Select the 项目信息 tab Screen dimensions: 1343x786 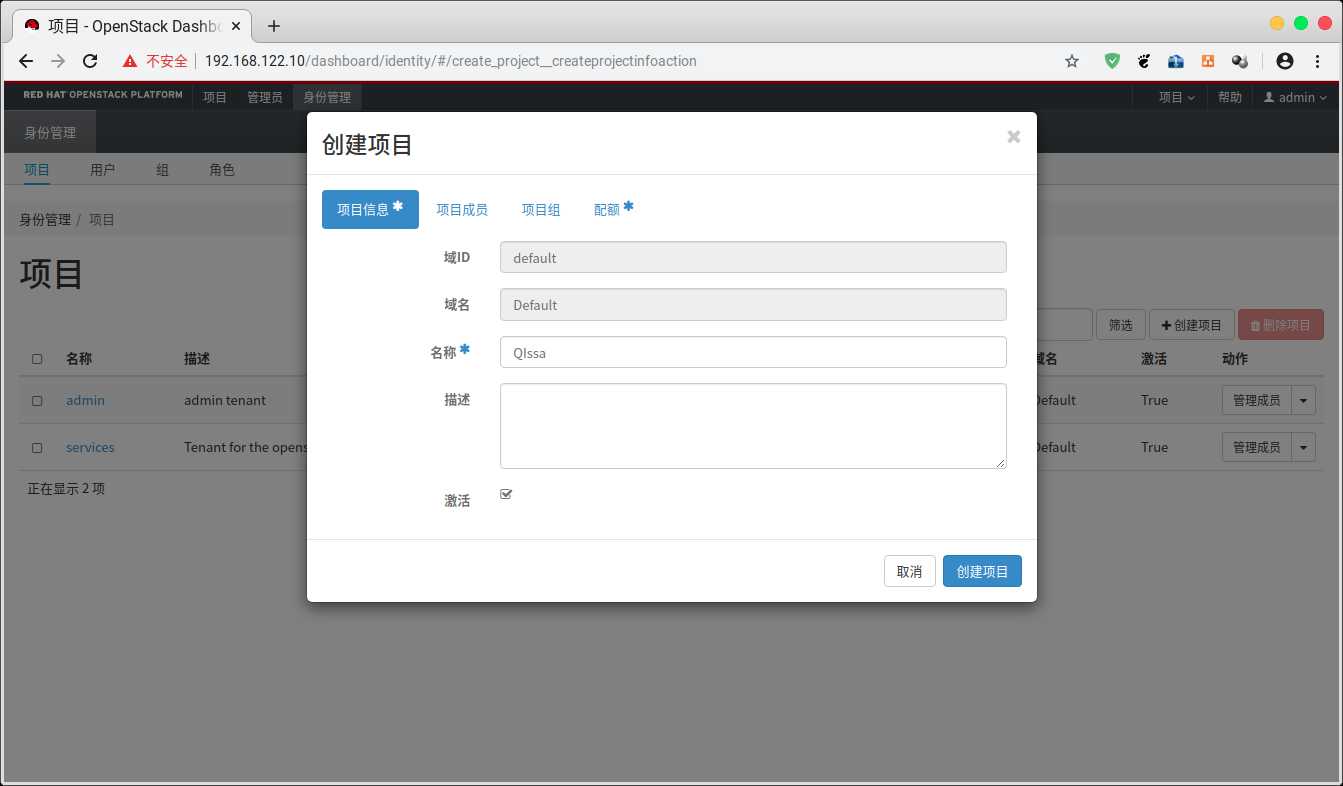(370, 209)
